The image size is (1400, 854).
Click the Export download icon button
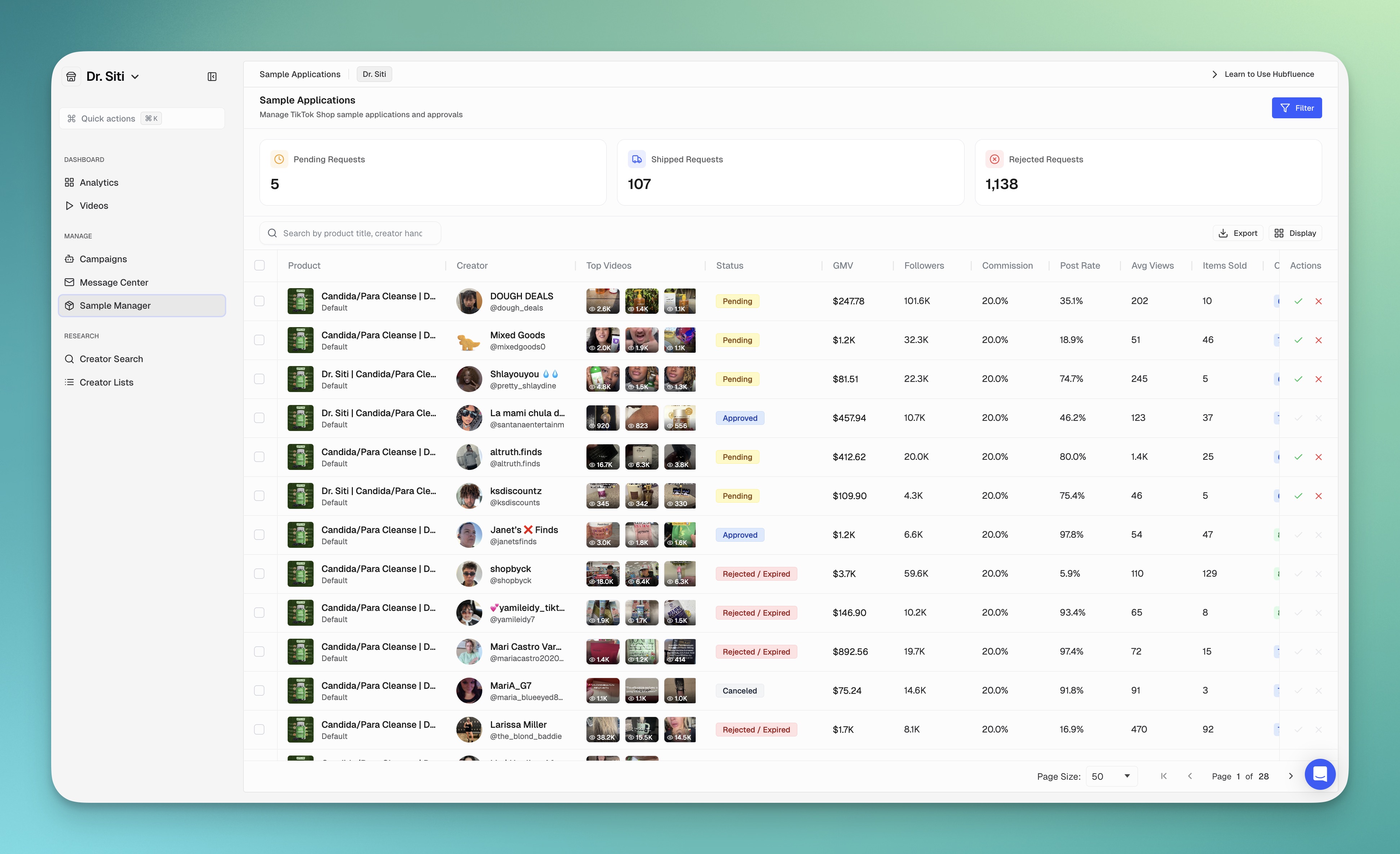pyautogui.click(x=1237, y=233)
